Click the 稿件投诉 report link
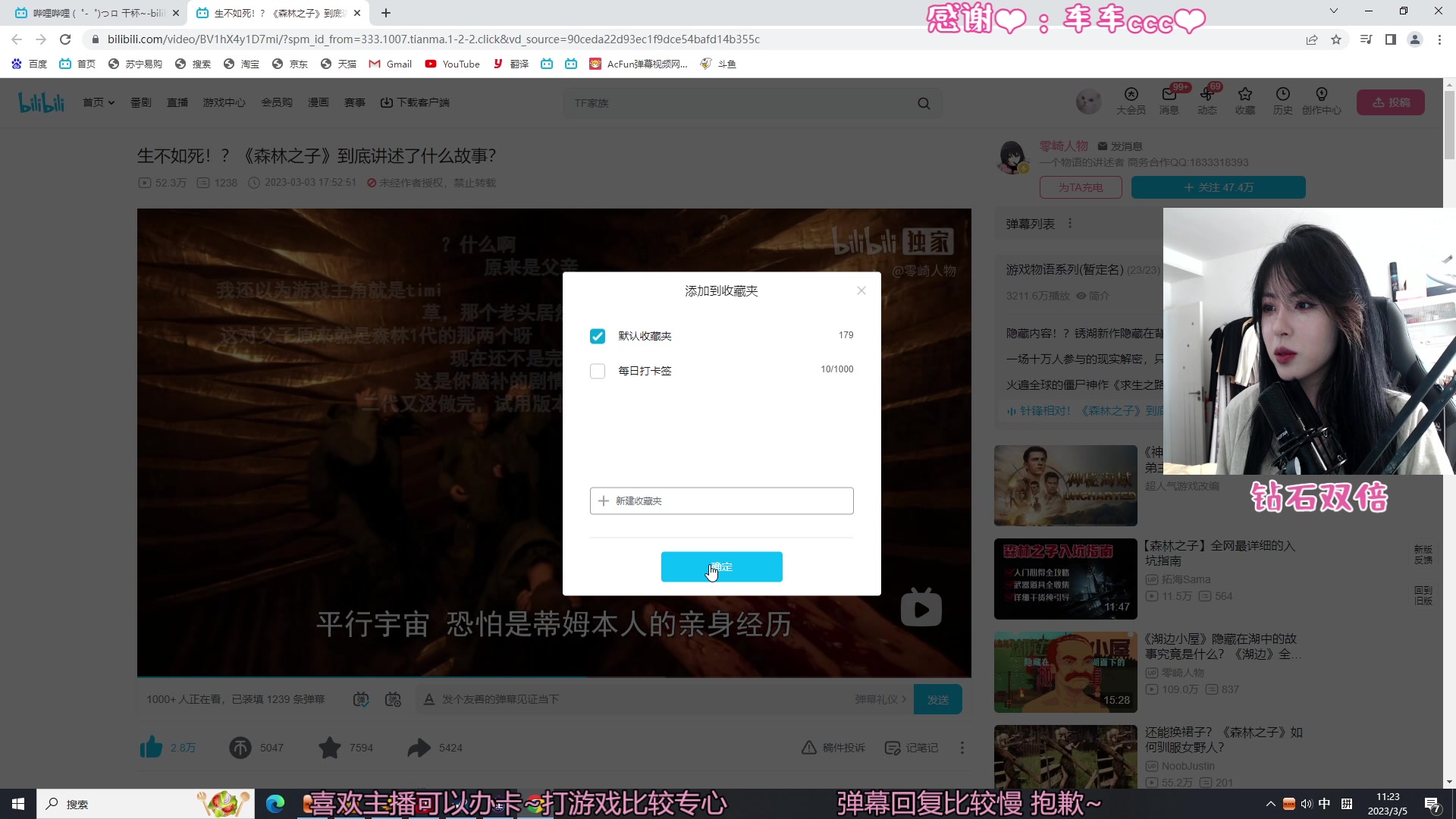The image size is (1456, 819). tap(833, 748)
